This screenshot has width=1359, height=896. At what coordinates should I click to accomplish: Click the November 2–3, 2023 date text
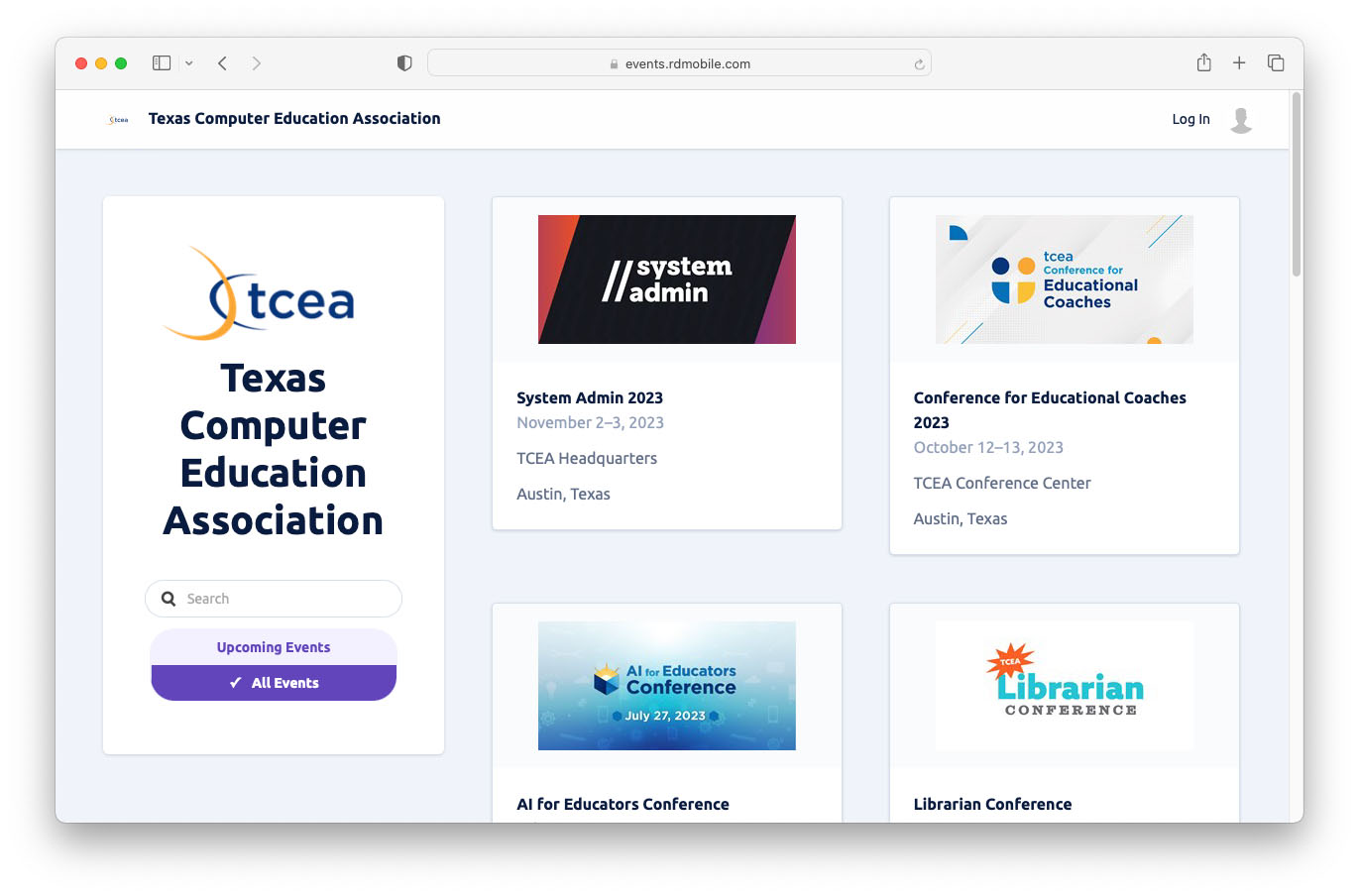tap(590, 422)
